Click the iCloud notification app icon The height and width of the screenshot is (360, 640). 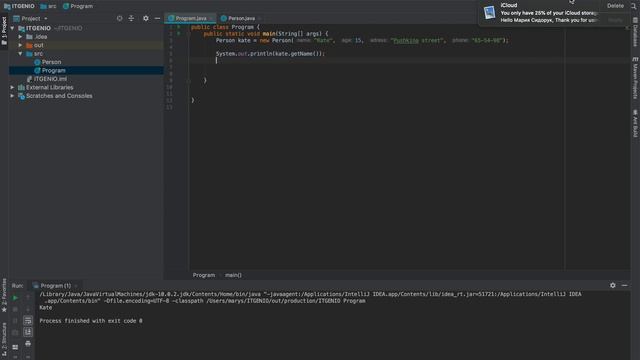(489, 12)
